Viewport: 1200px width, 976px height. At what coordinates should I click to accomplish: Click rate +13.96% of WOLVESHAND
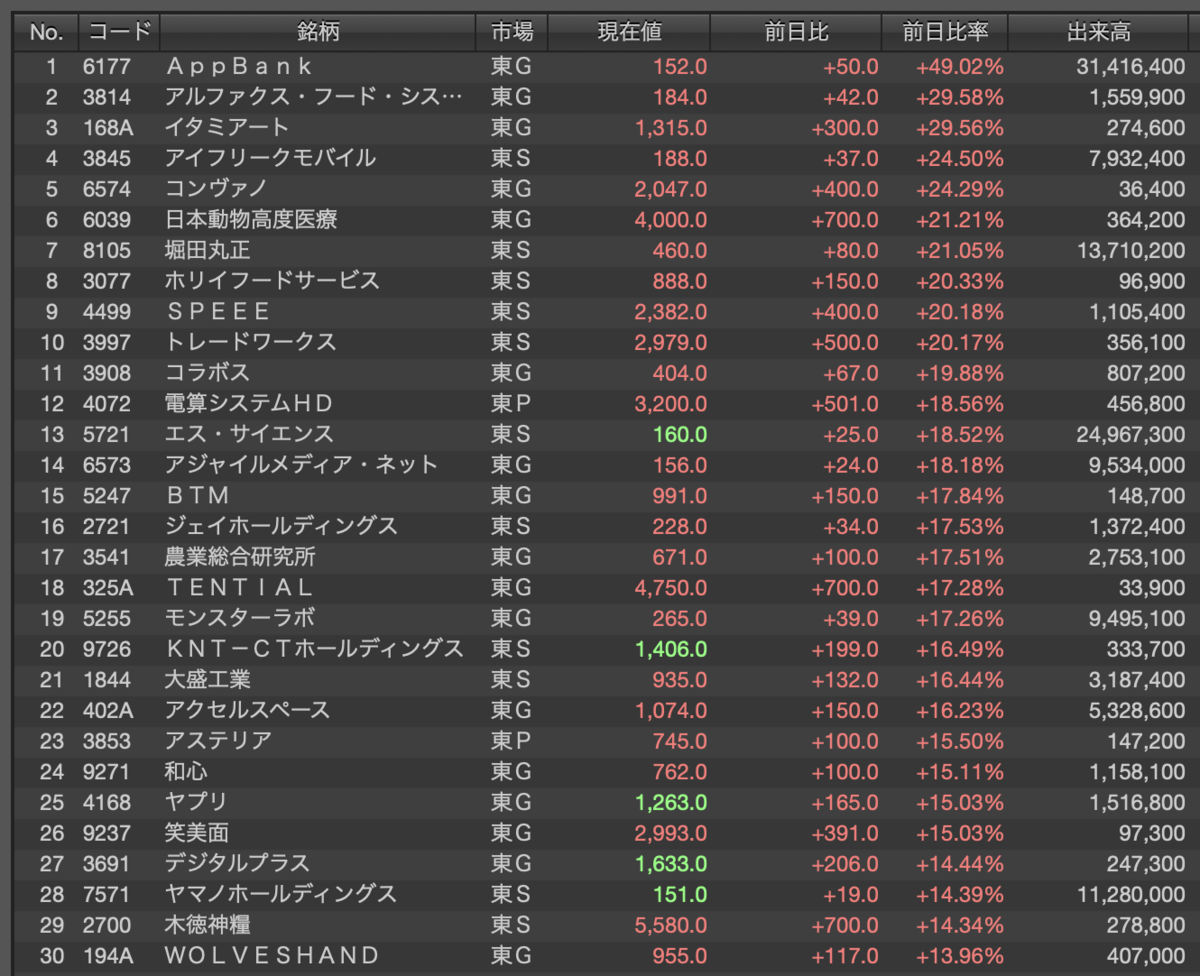coord(960,955)
